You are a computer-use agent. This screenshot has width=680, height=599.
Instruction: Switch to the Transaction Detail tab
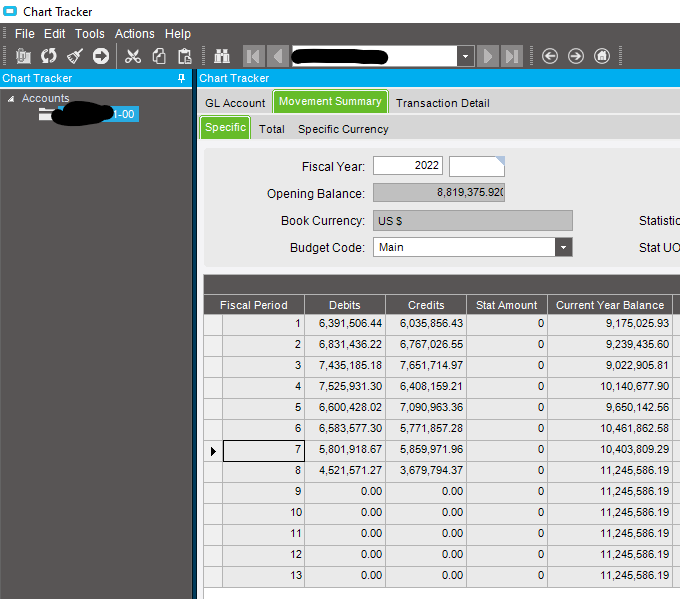(x=442, y=103)
